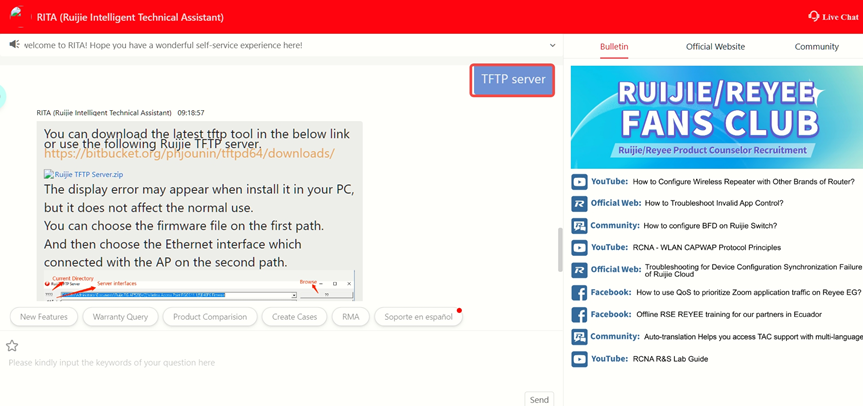Click the Ruijie TFTP Server.zip file icon
The height and width of the screenshot is (406, 863).
pos(48,174)
